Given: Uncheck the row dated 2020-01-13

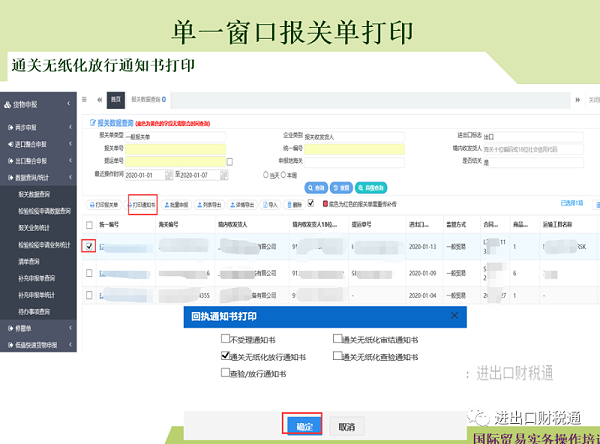Looking at the screenshot, I should 89,246.
